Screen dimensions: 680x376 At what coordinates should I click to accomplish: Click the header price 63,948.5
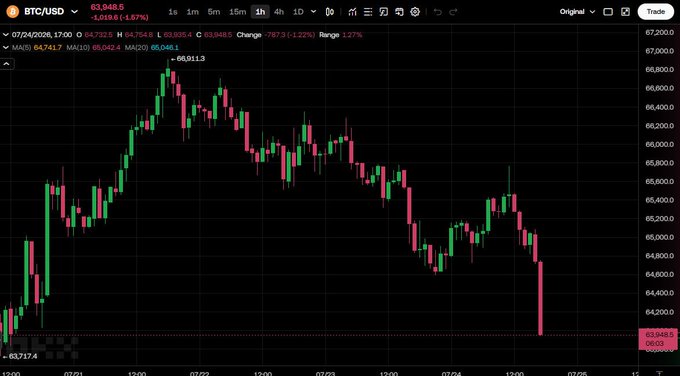107,7
